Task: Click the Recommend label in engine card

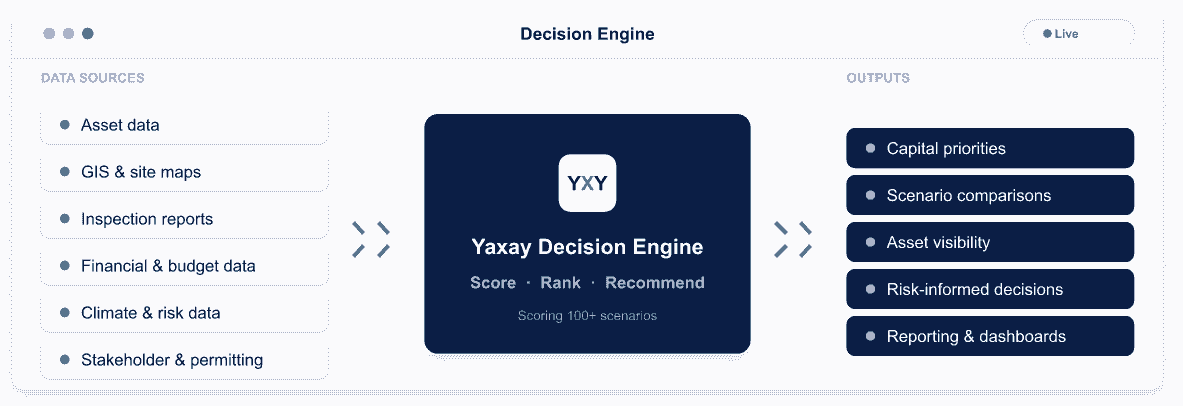Action: (655, 283)
